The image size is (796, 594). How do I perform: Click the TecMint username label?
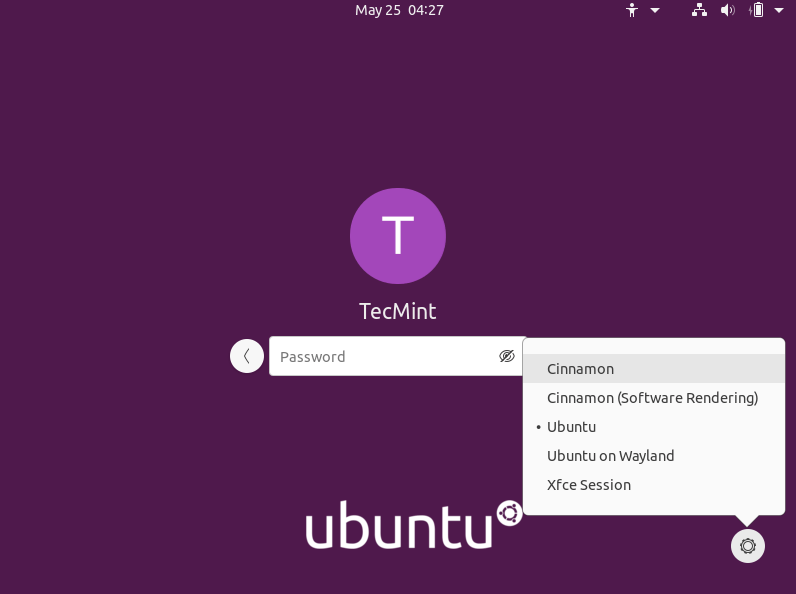397,311
